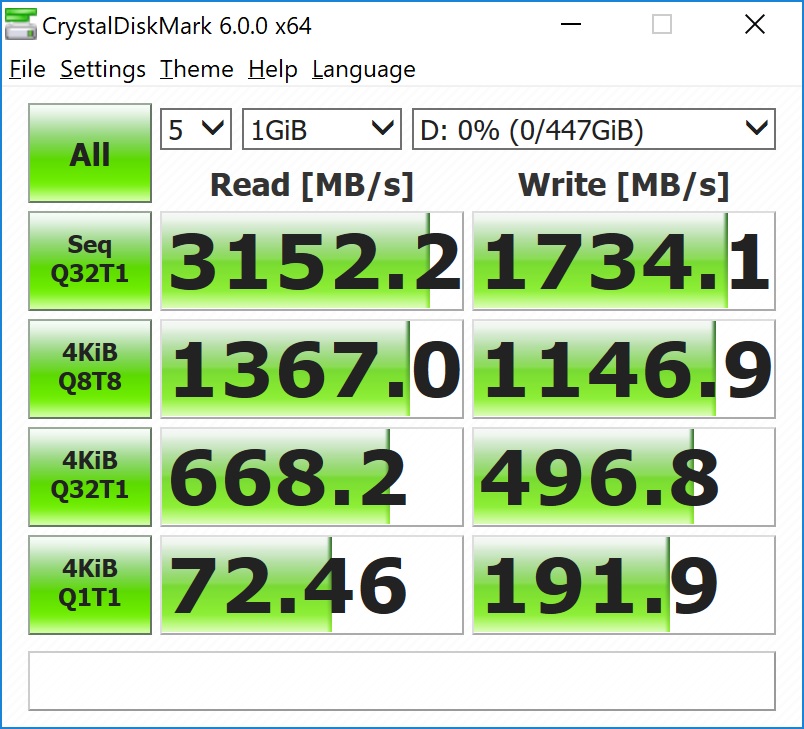Select the 4KiB Q8T8 write result 1146.9
Image resolution: width=804 pixels, height=729 pixels.
(624, 369)
